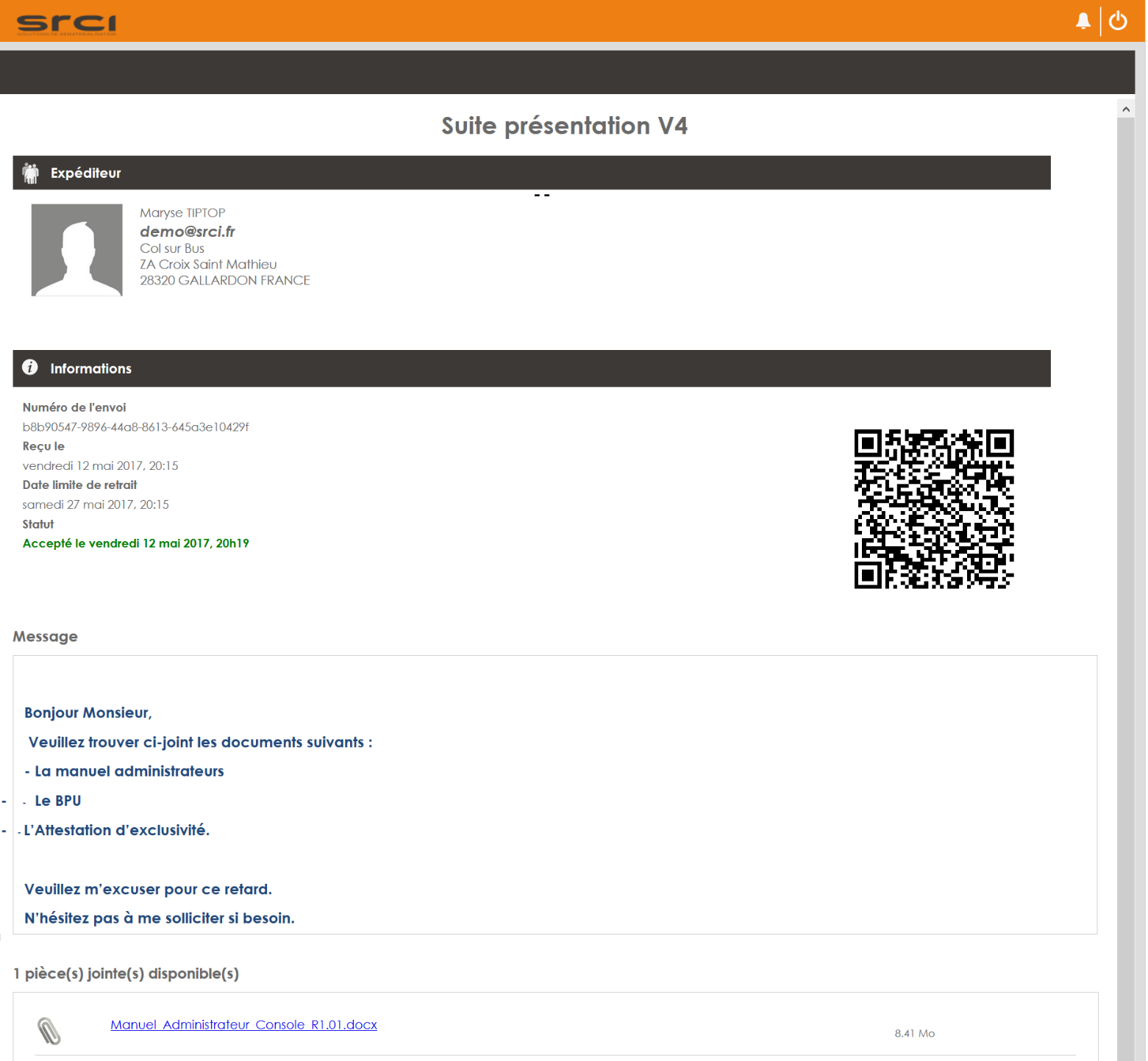Open the notifications bell
1148x1061 pixels.
tap(1083, 21)
